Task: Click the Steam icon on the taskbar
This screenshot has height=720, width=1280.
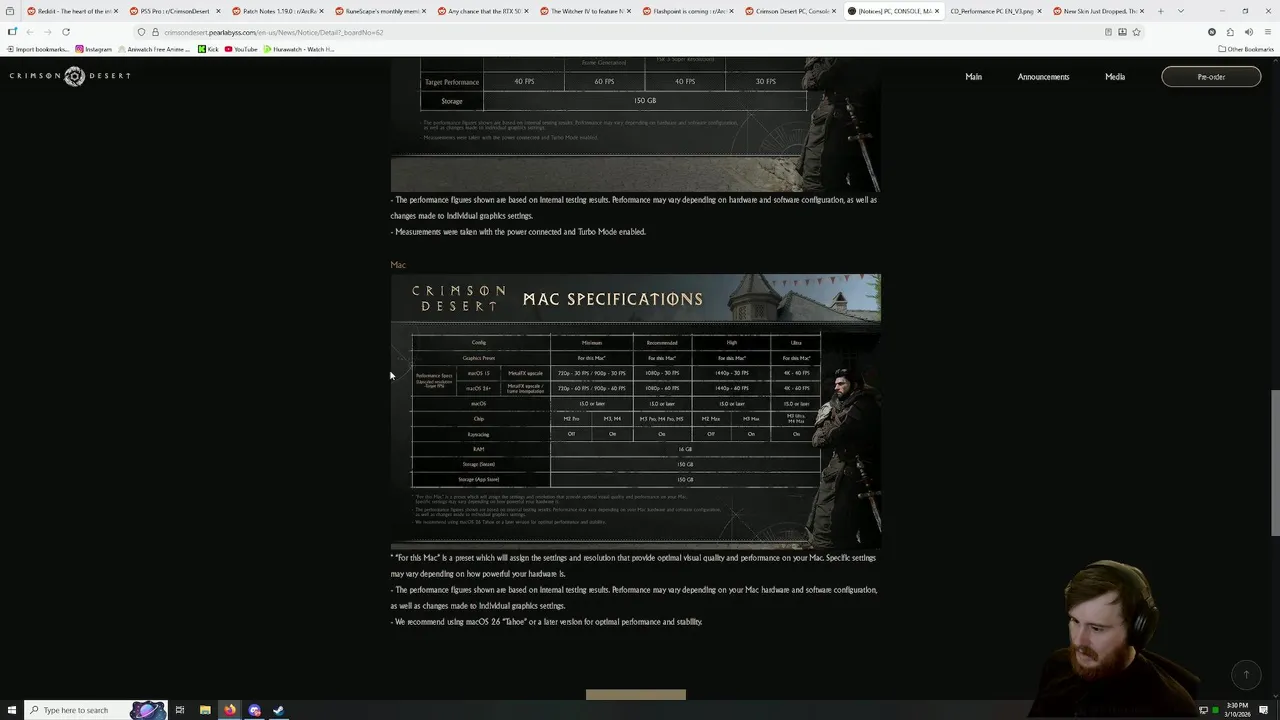Action: click(x=278, y=710)
